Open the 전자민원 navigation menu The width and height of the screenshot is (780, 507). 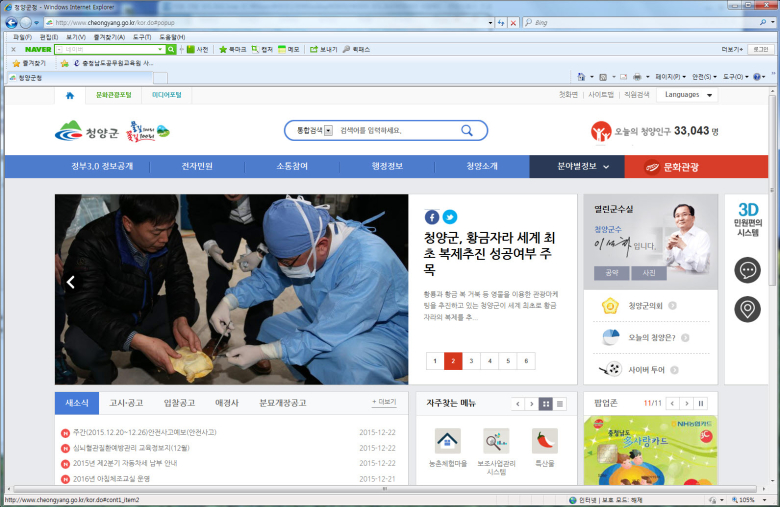pyautogui.click(x=197, y=167)
